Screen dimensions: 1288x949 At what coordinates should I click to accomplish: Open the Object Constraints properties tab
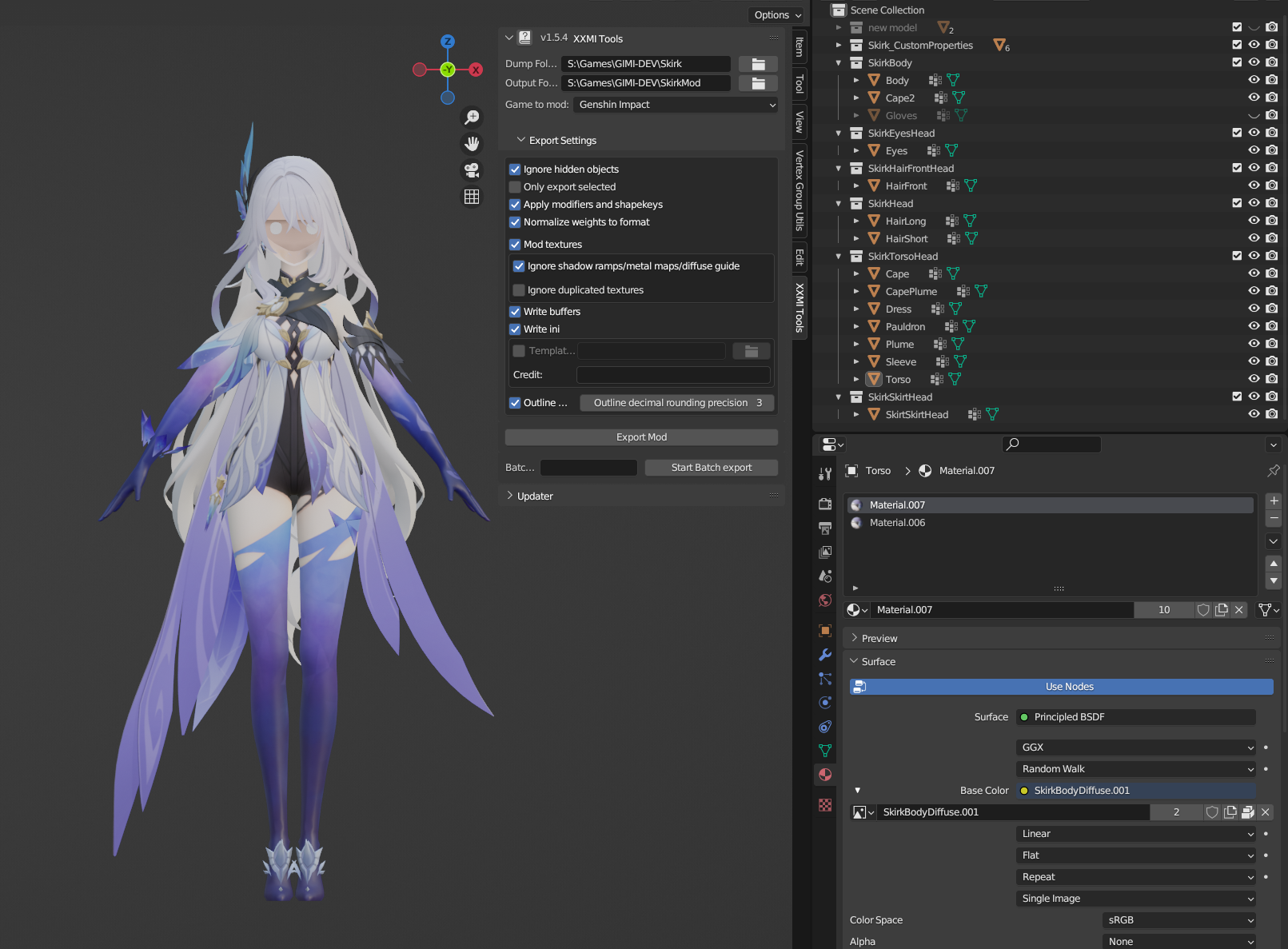pos(825,727)
